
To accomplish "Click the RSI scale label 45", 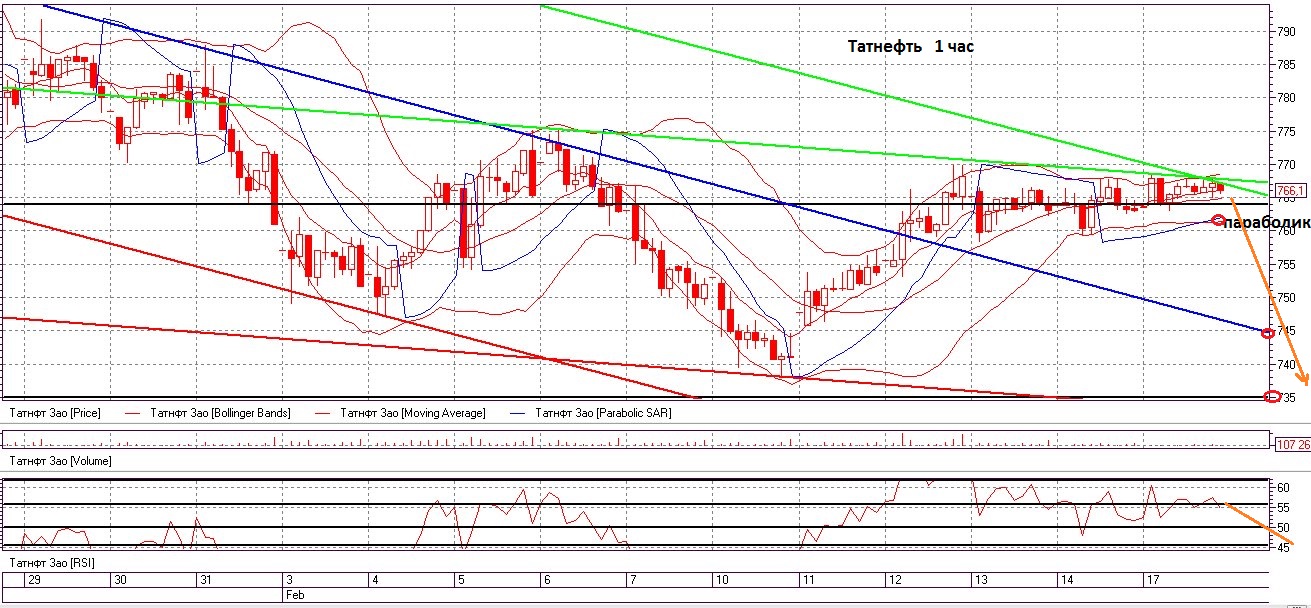I will tap(1283, 547).
